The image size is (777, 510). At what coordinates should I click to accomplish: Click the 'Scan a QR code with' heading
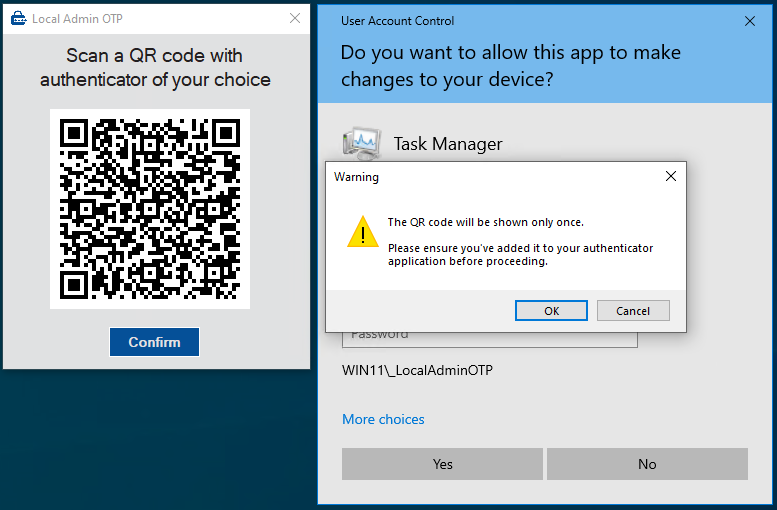155,56
